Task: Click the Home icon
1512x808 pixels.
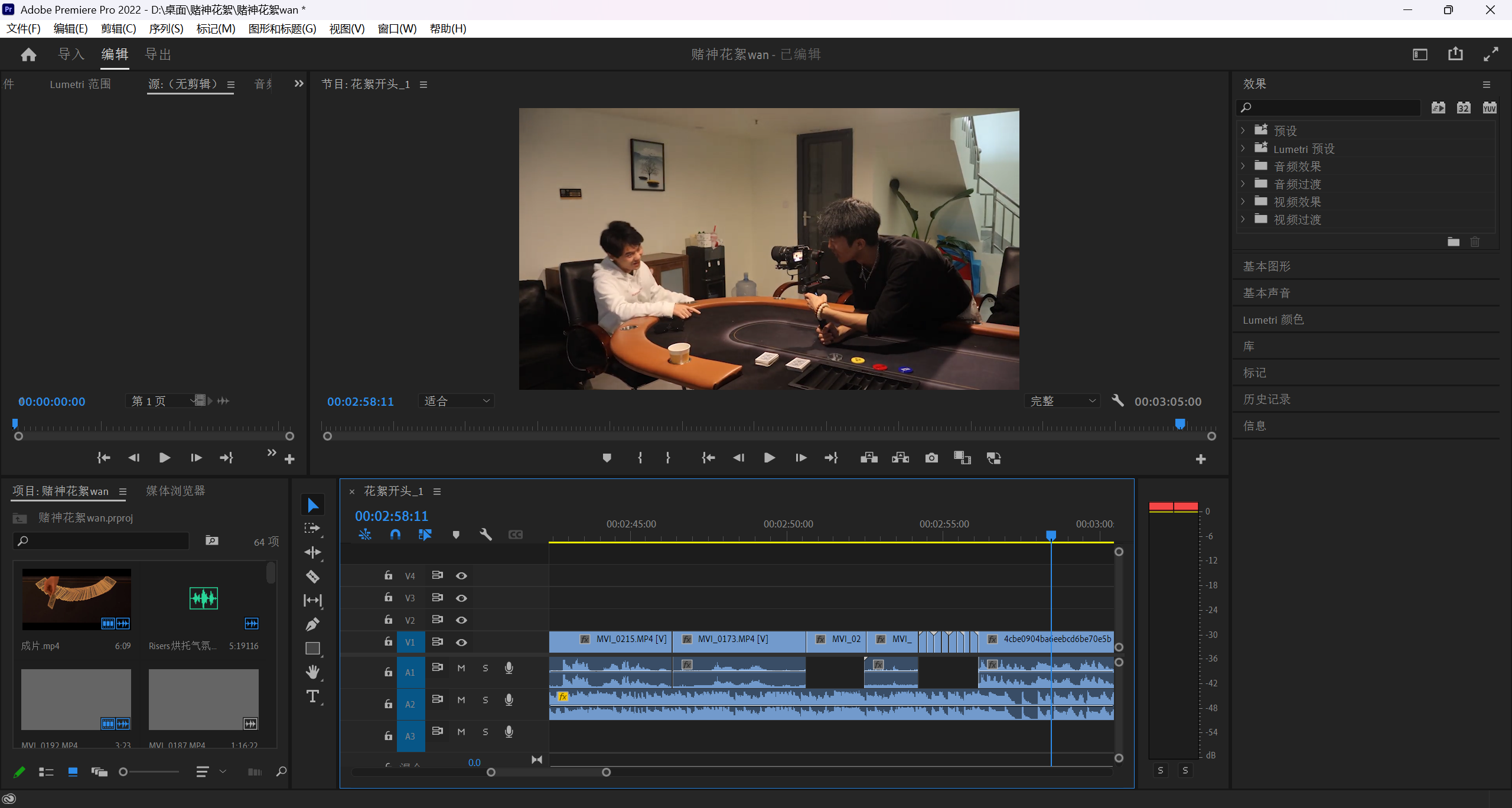Action: pyautogui.click(x=28, y=55)
